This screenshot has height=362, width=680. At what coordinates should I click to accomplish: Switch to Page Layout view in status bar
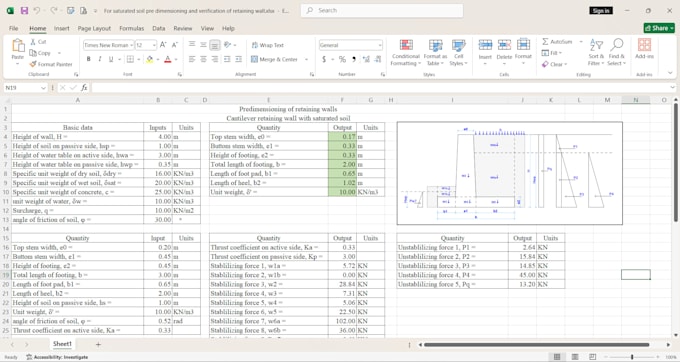point(575,357)
